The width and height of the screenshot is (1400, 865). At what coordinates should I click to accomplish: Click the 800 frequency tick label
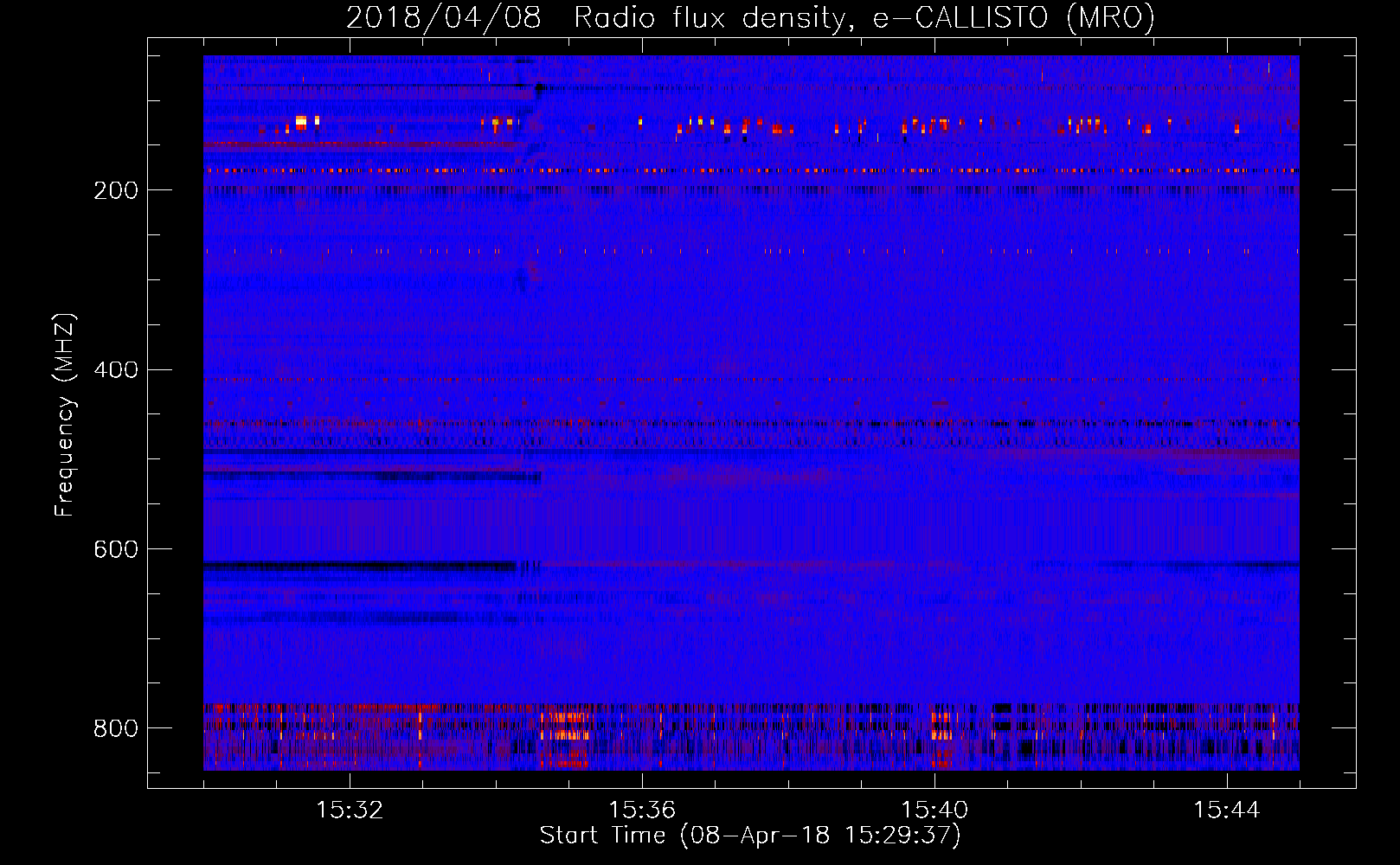click(115, 728)
